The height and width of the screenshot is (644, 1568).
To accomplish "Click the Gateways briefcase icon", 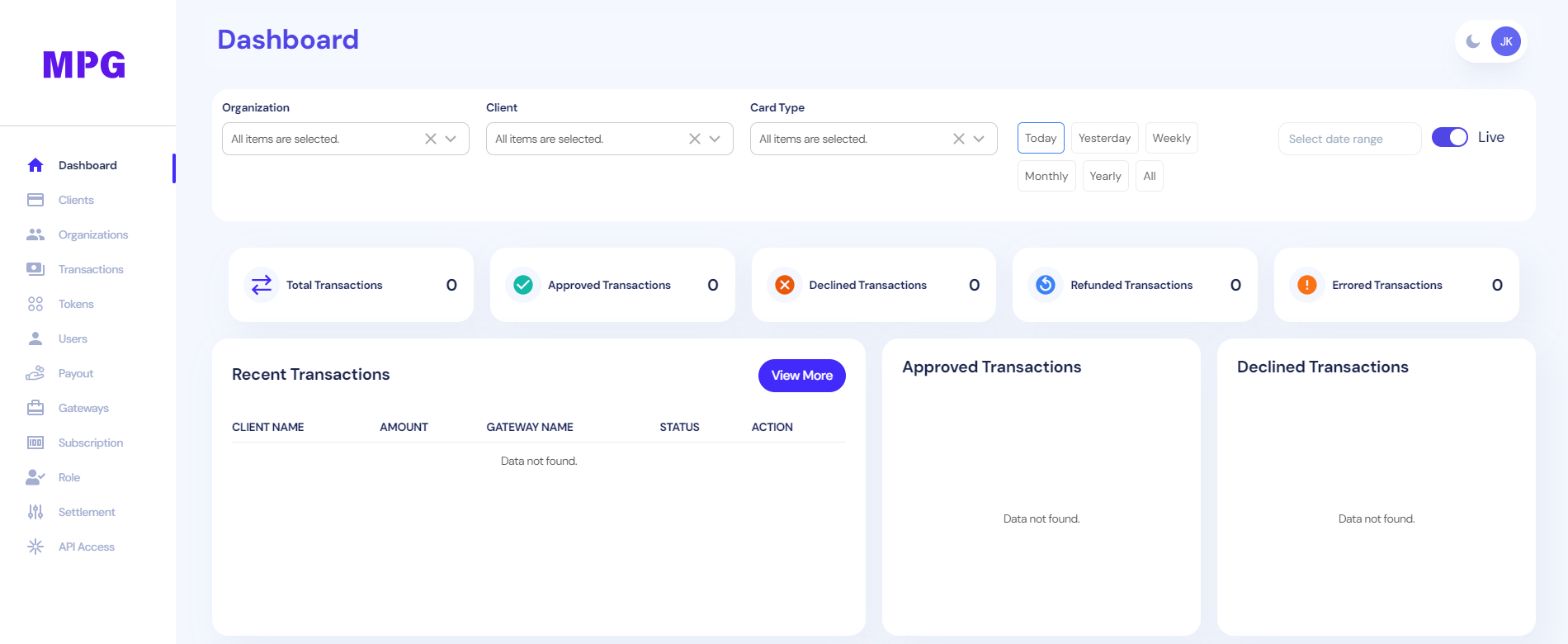I will [35, 408].
